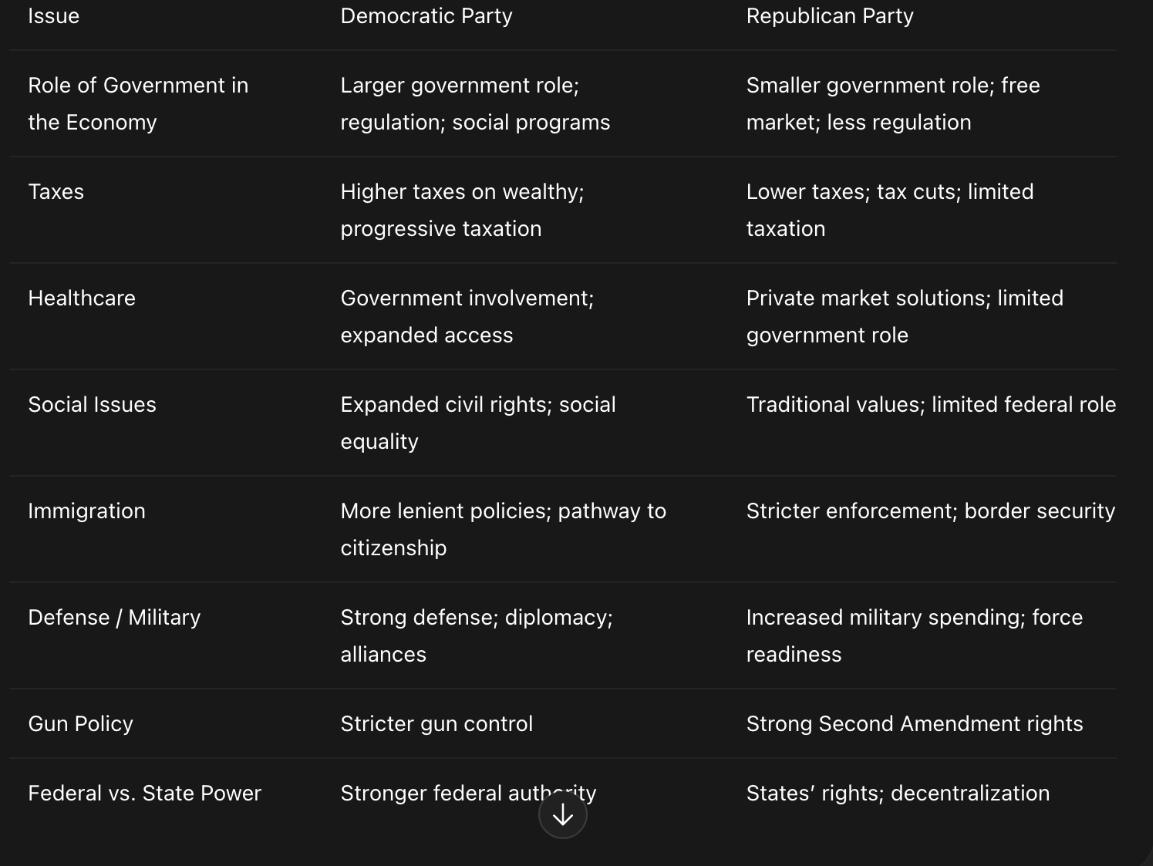1153x866 pixels.
Task: Click the "Stricter gun control" cell
Action: pyautogui.click(x=436, y=724)
